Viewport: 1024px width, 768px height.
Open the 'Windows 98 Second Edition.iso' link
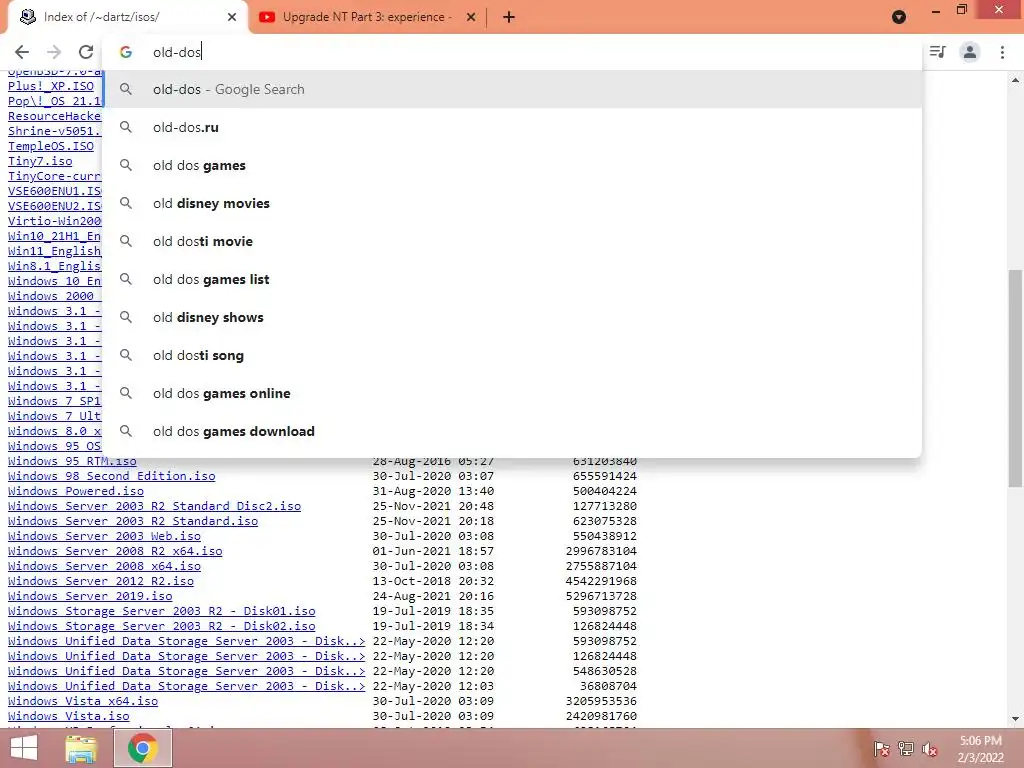[x=112, y=476]
